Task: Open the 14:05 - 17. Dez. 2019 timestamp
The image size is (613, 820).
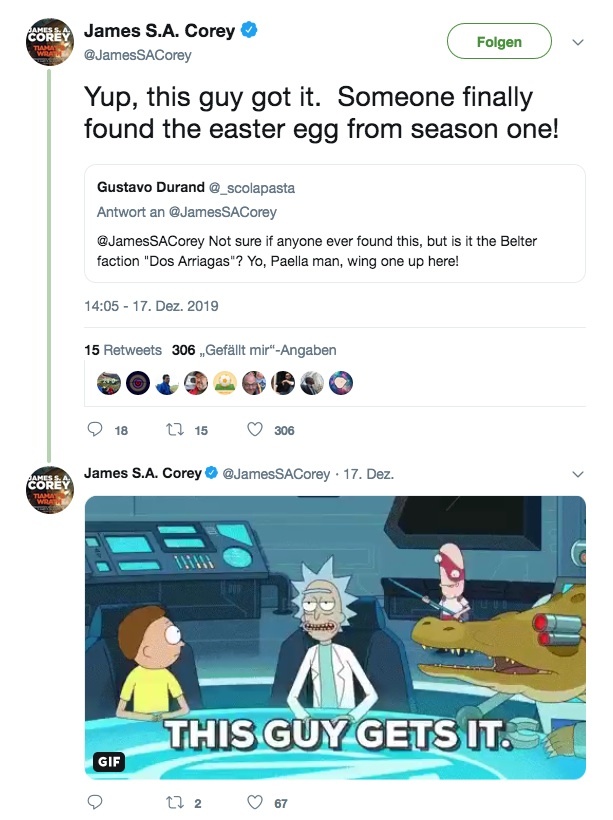Action: tap(151, 306)
